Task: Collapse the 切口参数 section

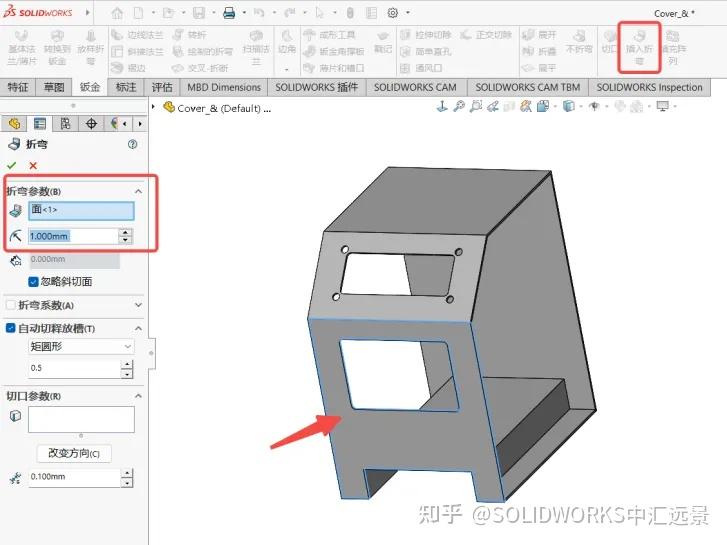Action: click(138, 396)
